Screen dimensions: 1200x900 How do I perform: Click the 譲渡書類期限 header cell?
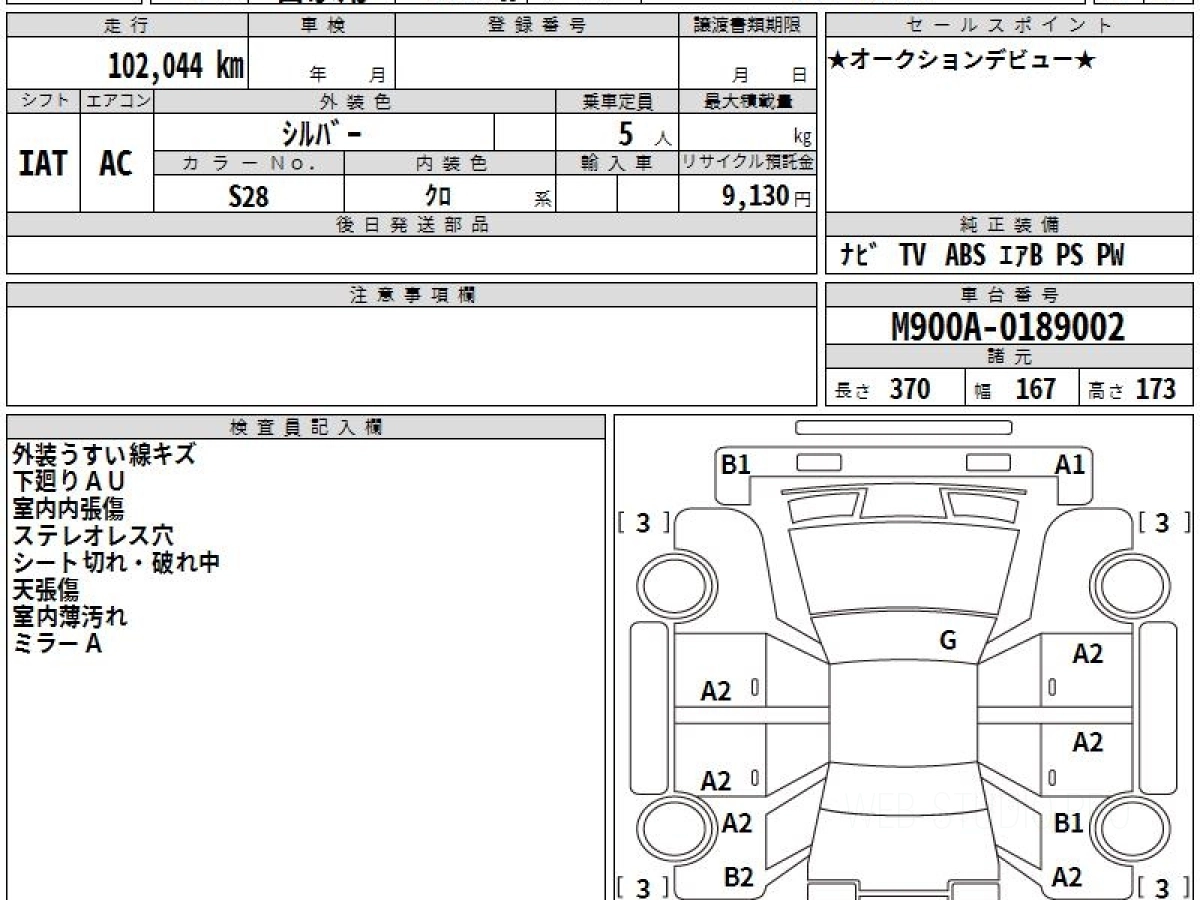pos(747,26)
